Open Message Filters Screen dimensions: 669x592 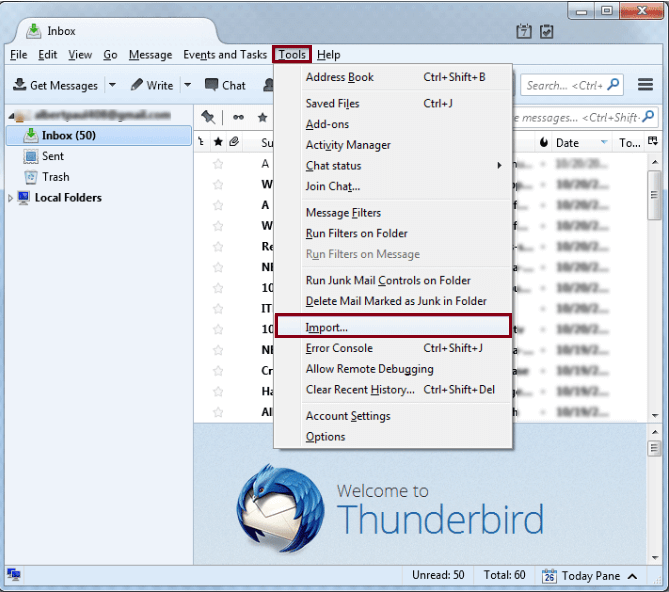click(393, 212)
